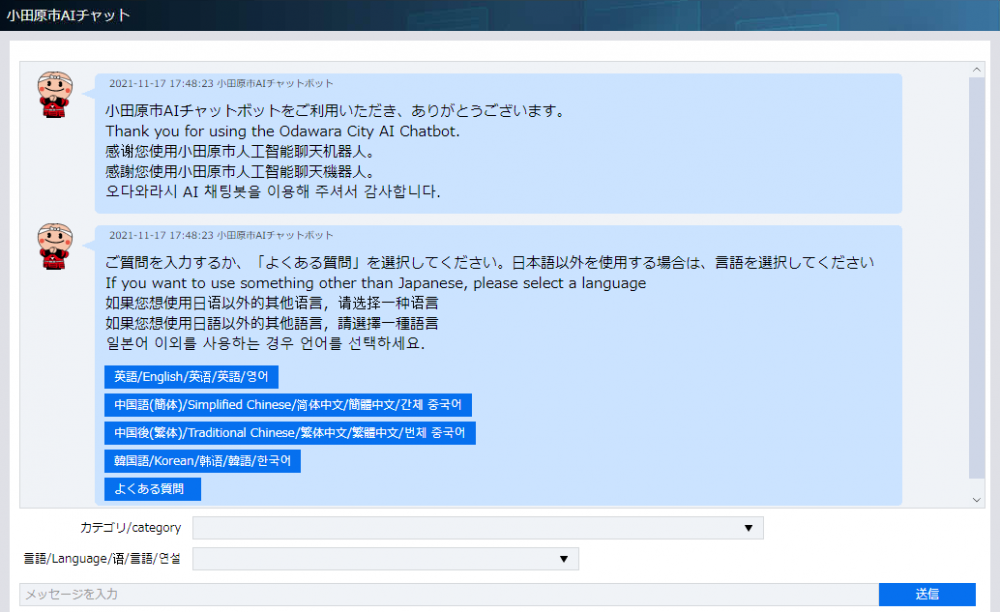Click the chat scrollbar down arrow
The height and width of the screenshot is (612, 1000).
976,500
